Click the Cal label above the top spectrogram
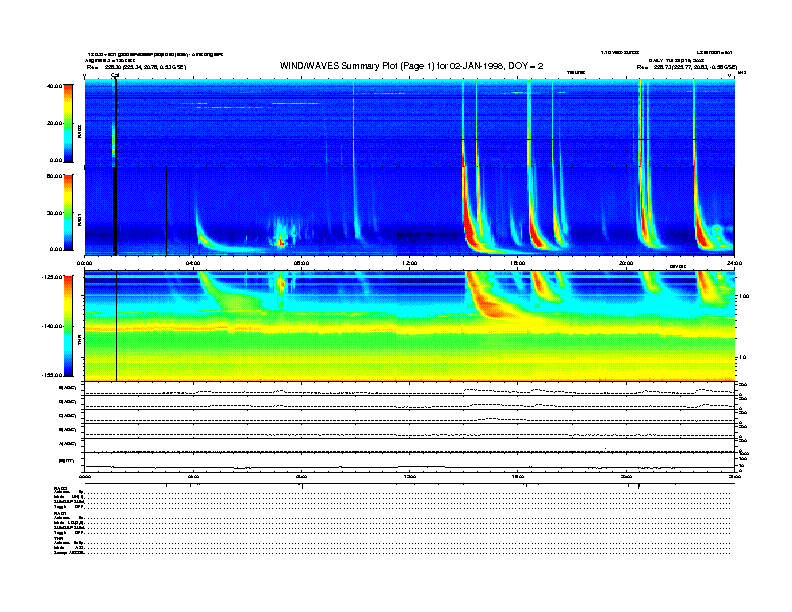792x612 pixels. tap(115, 74)
